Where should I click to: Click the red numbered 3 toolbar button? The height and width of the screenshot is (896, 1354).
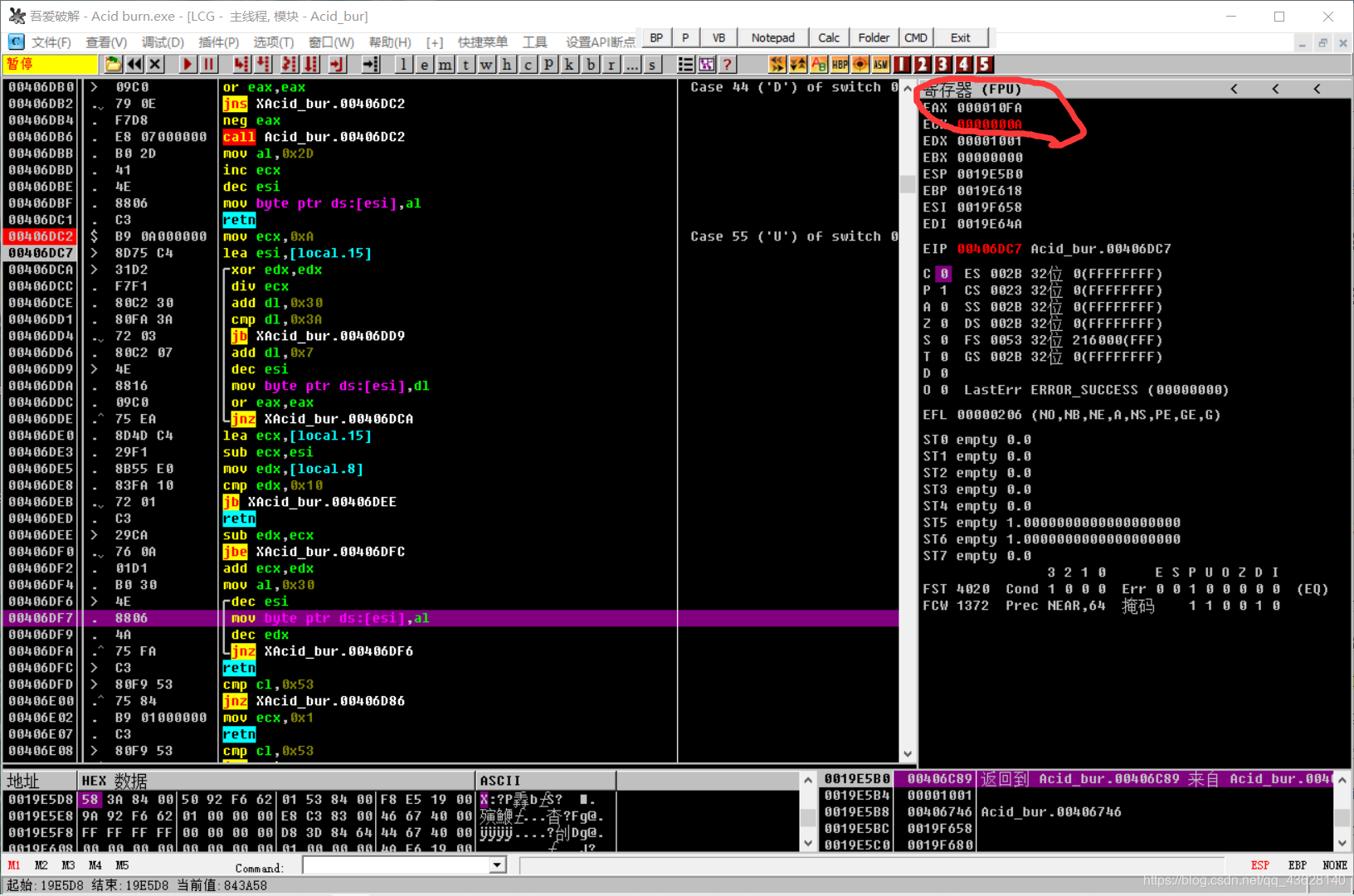943,64
